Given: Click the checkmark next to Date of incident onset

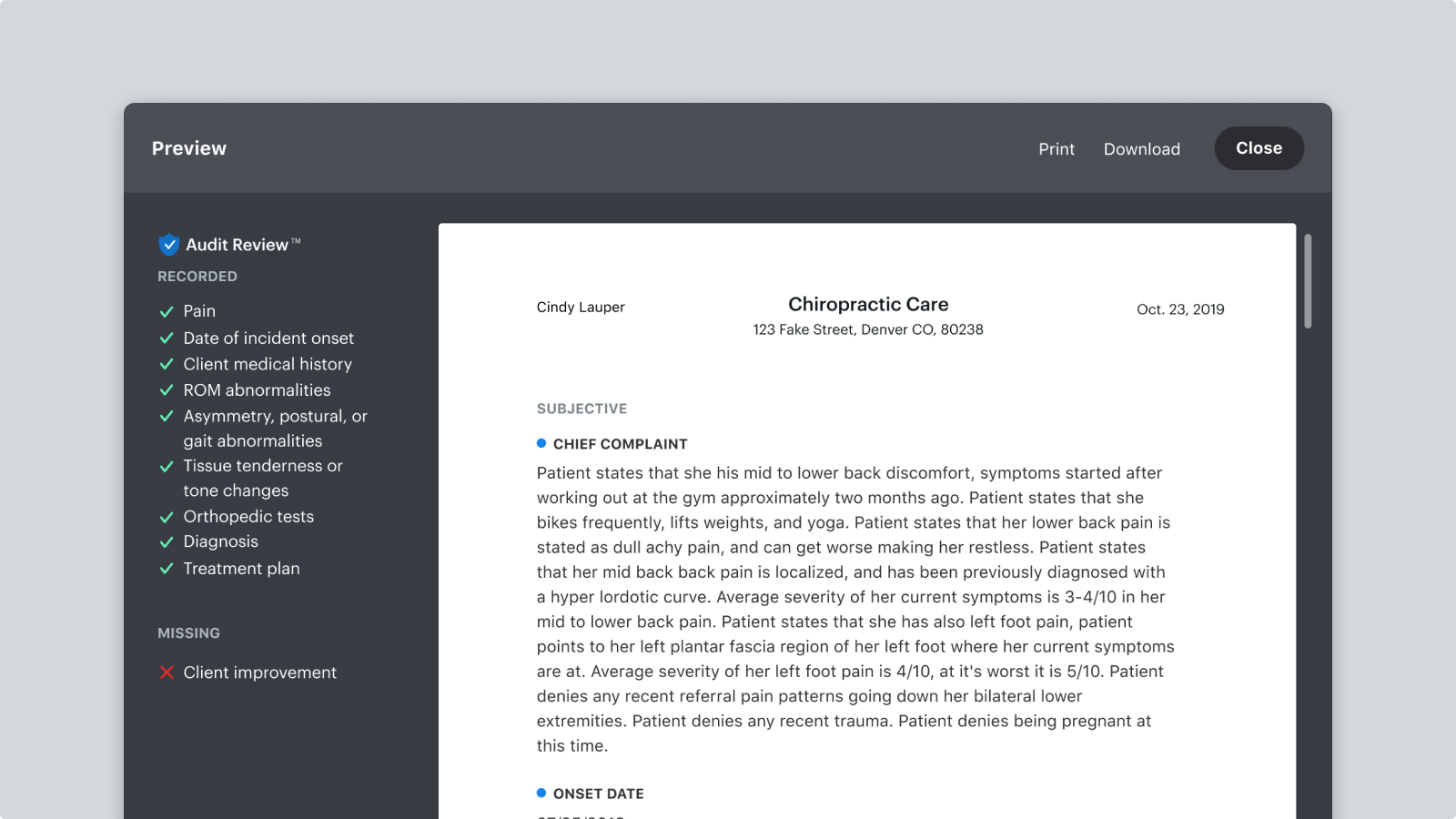Looking at the screenshot, I should (167, 338).
